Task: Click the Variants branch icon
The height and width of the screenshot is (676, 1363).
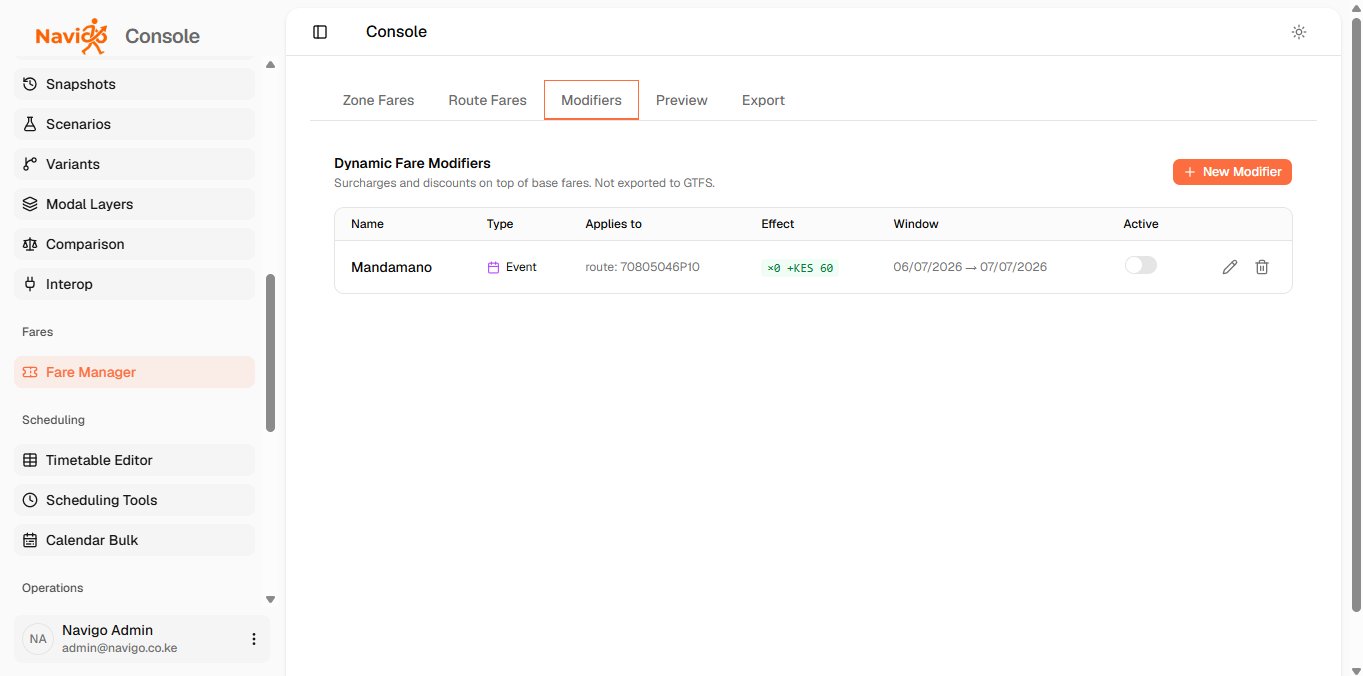Action: coord(30,164)
